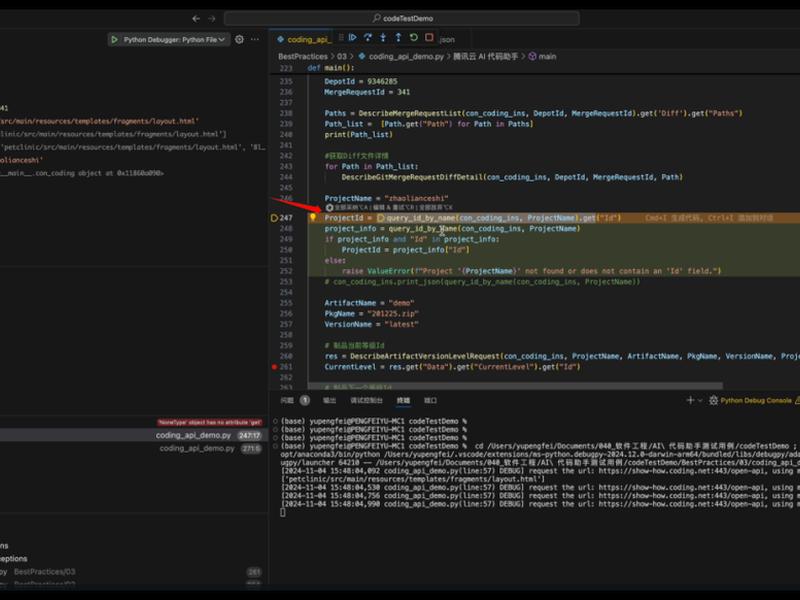Click the BestPractices/03 breakpoint entry numbered 261
Screen dimensions: 800x600
132,571
